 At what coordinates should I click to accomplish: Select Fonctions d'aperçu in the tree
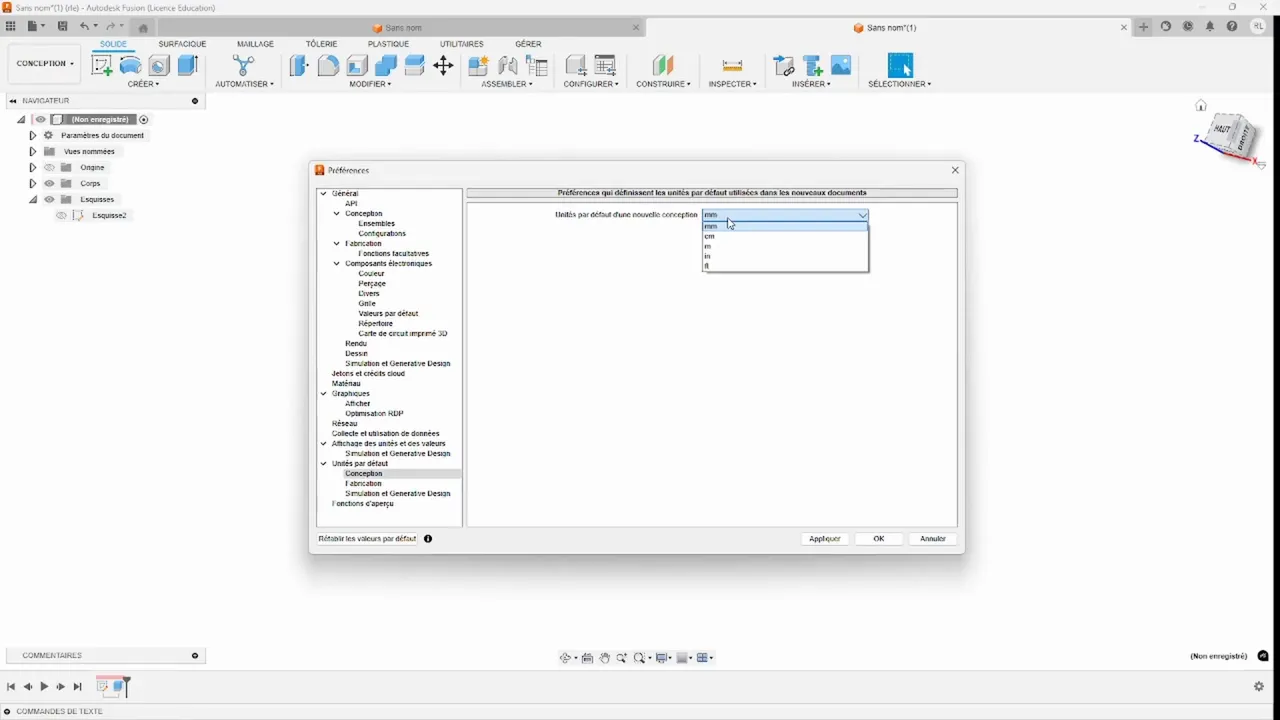pyautogui.click(x=362, y=504)
